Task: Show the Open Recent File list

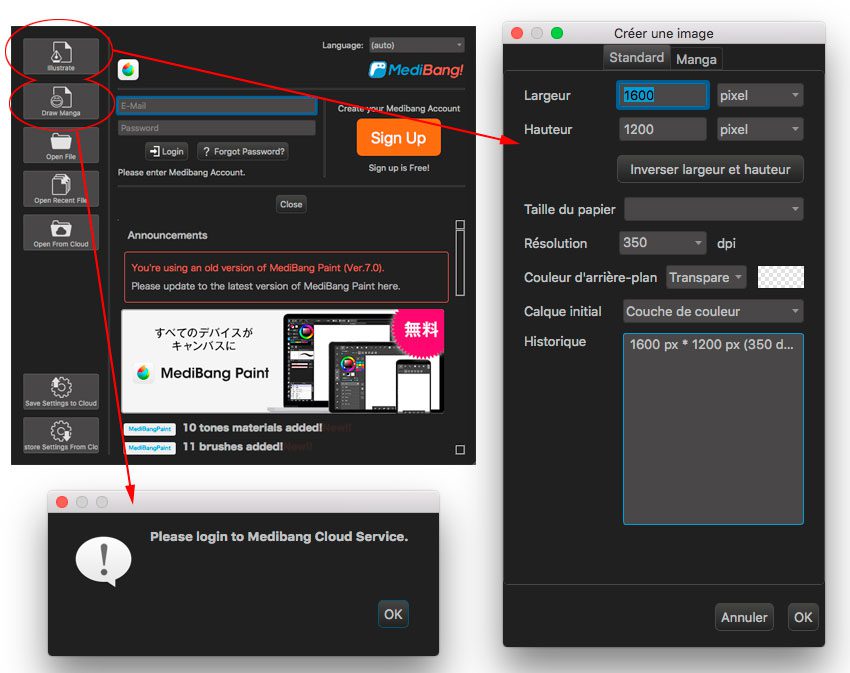Action: click(61, 189)
